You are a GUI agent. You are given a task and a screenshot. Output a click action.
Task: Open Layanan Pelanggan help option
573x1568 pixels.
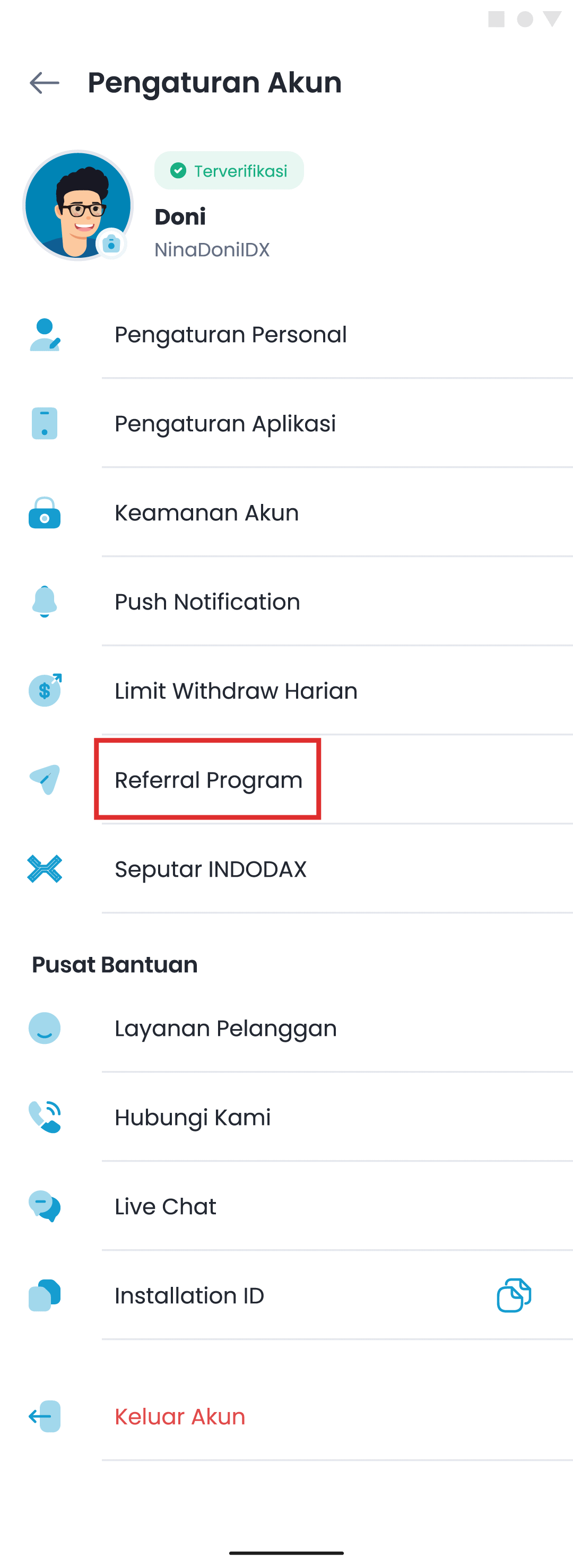225,1028
